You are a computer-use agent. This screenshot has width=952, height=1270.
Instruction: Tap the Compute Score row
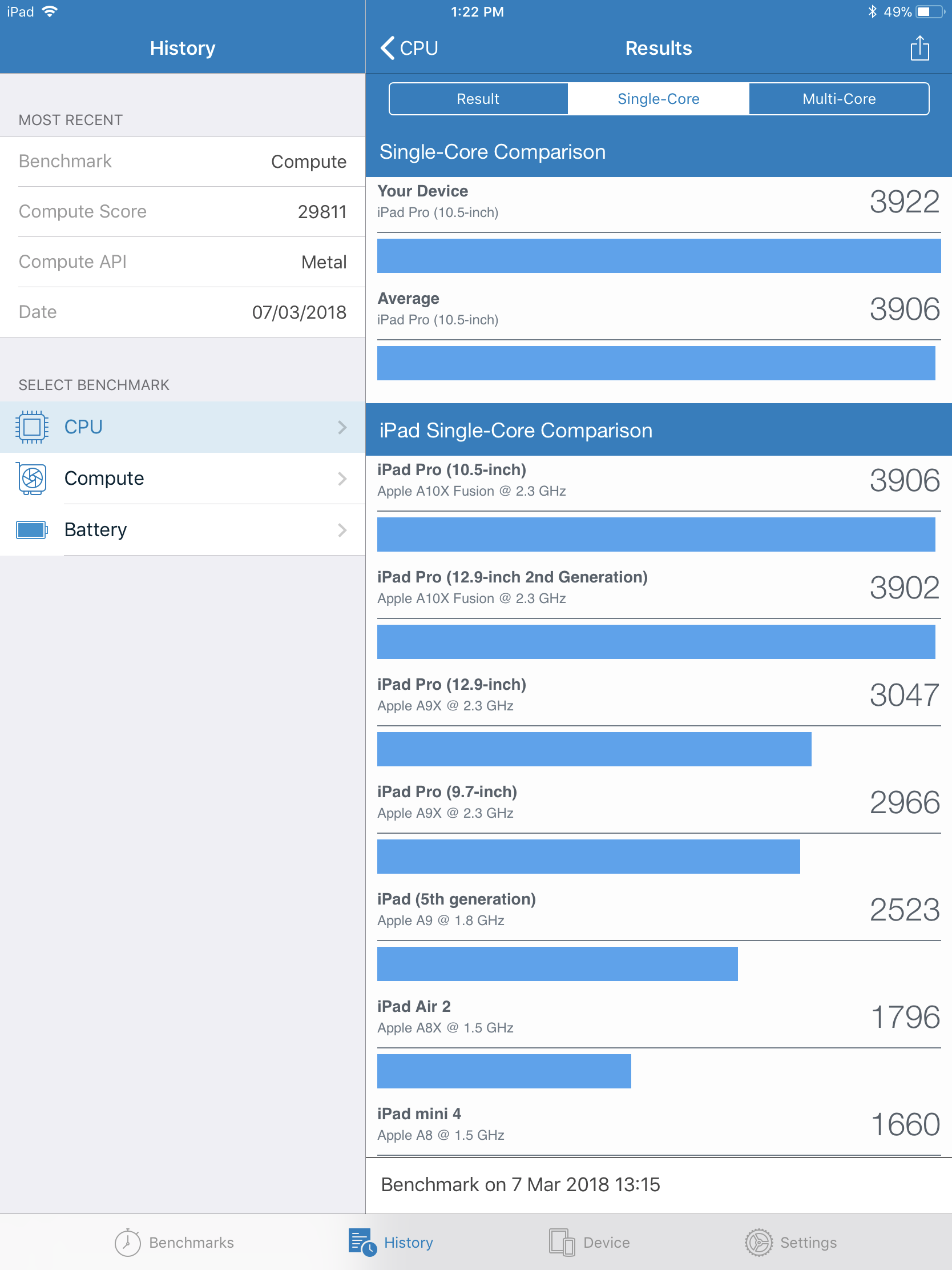(183, 212)
